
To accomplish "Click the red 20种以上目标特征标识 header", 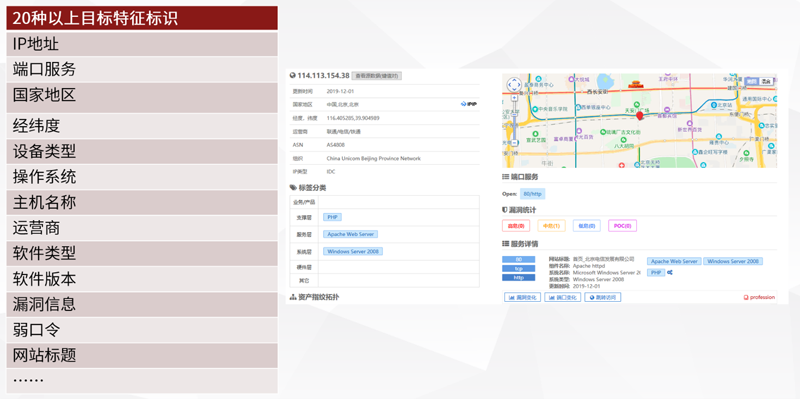I will (x=142, y=18).
